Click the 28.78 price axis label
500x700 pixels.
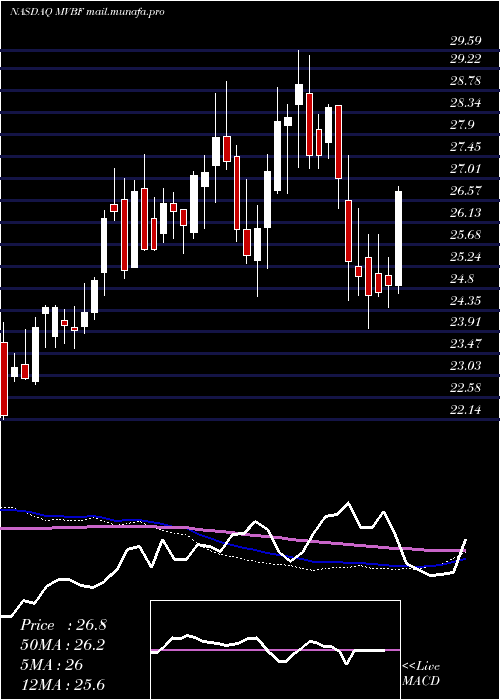[466, 81]
